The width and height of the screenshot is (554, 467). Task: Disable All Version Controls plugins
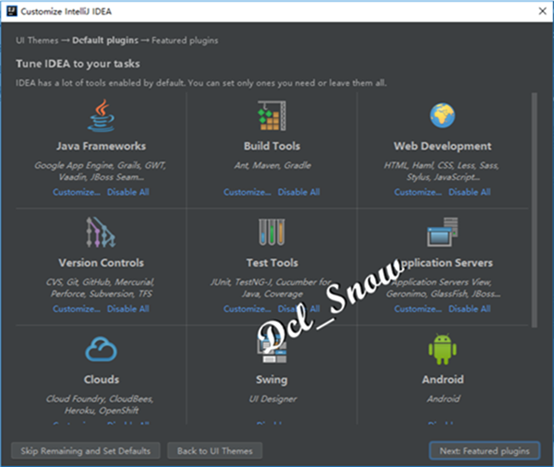click(128, 309)
